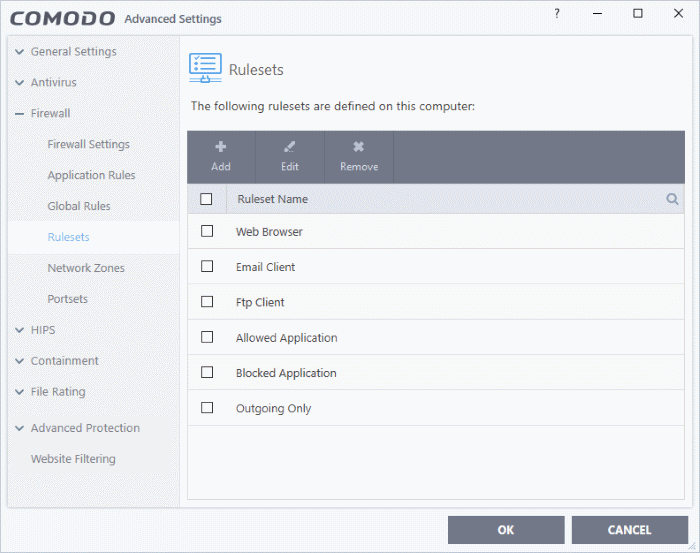The height and width of the screenshot is (553, 700).
Task: Select the Allowed Application ruleset text
Action: point(287,338)
